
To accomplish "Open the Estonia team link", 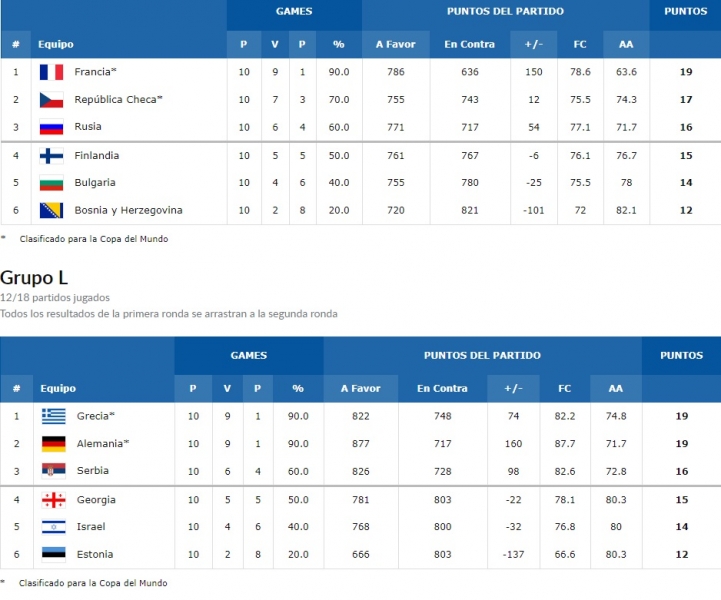I will point(95,554).
